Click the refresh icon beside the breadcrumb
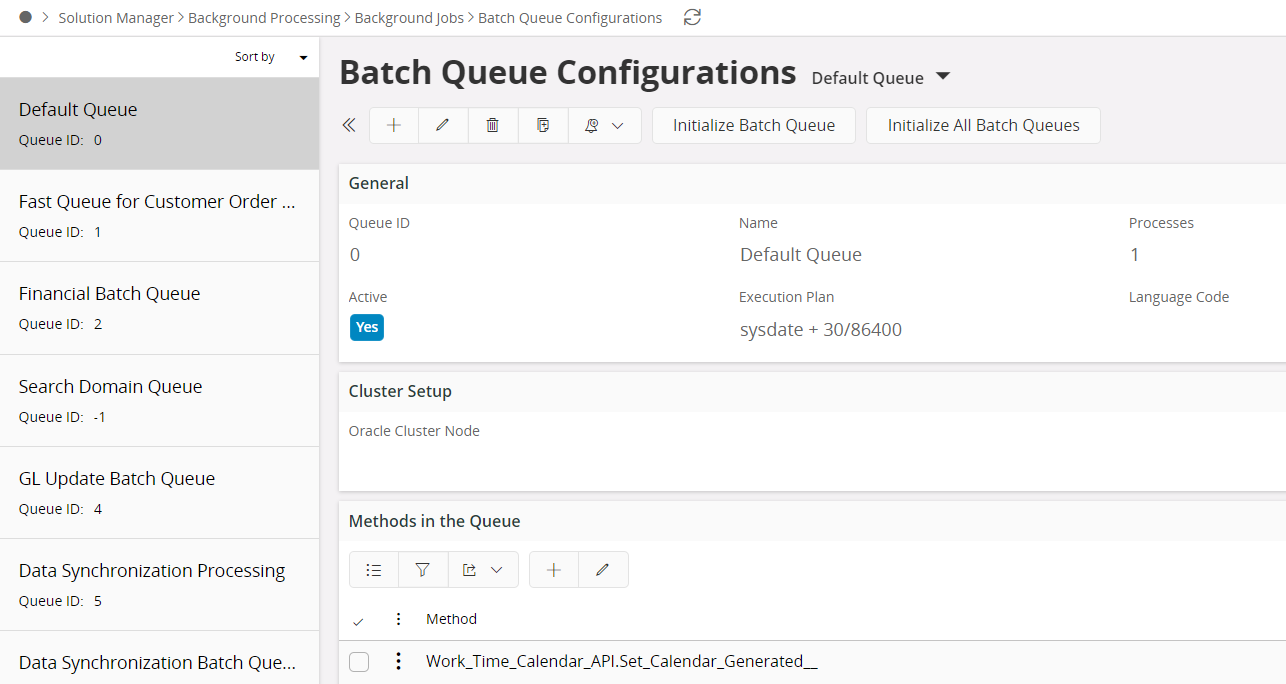This screenshot has height=684, width=1286. 692,18
